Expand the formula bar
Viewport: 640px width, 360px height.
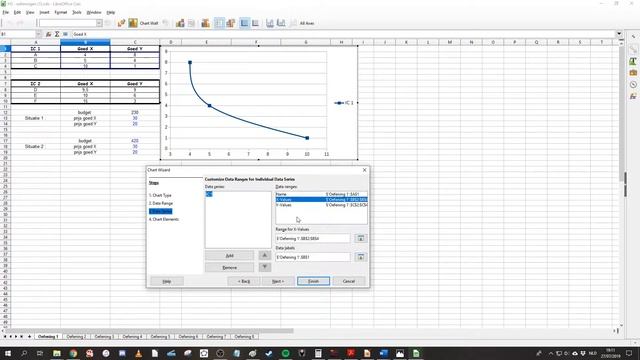pos(619,34)
